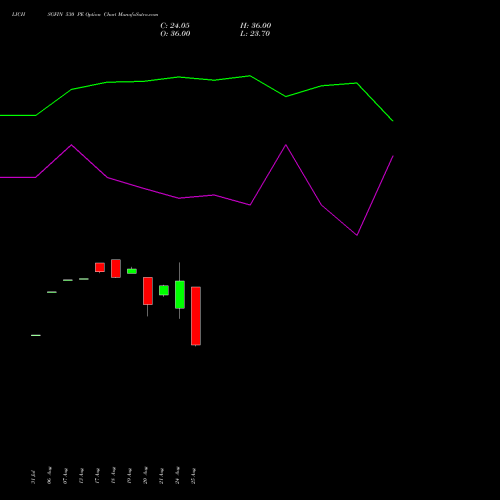Click the purple line's right end point
The image size is (500, 500).
tap(393, 156)
